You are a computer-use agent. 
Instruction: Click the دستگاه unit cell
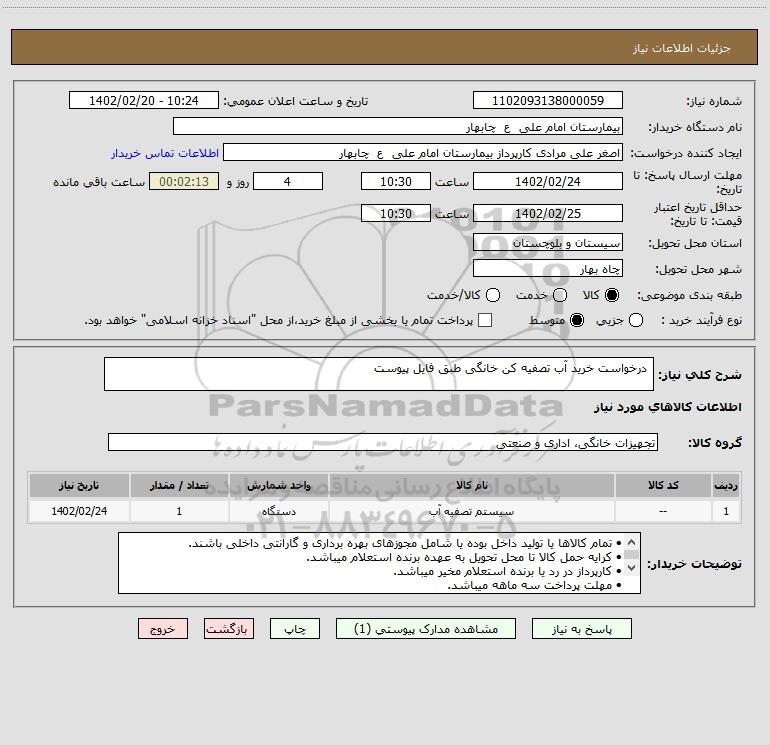[279, 511]
